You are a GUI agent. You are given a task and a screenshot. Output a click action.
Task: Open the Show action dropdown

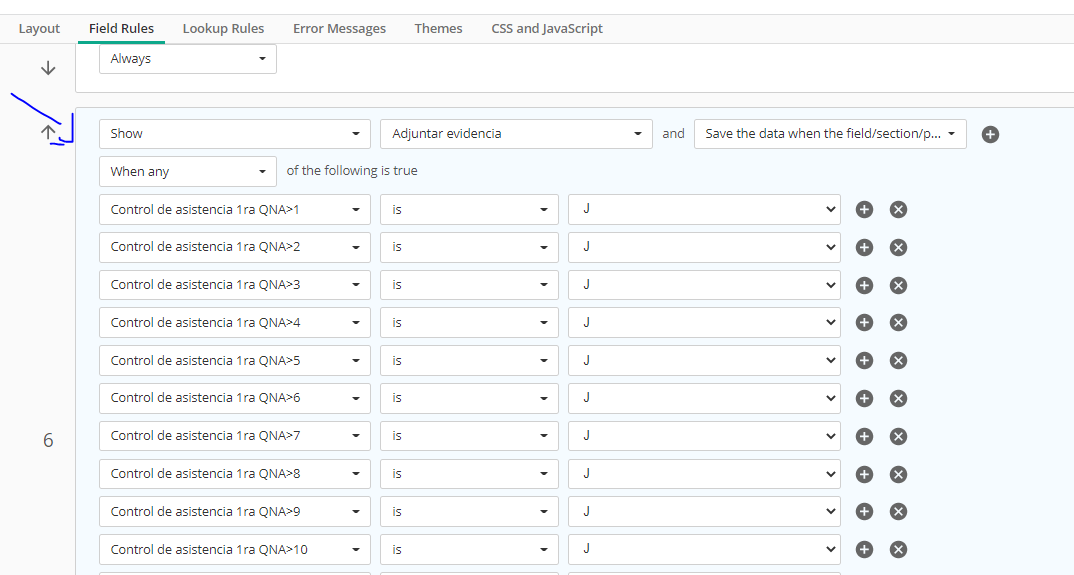pyautogui.click(x=235, y=134)
